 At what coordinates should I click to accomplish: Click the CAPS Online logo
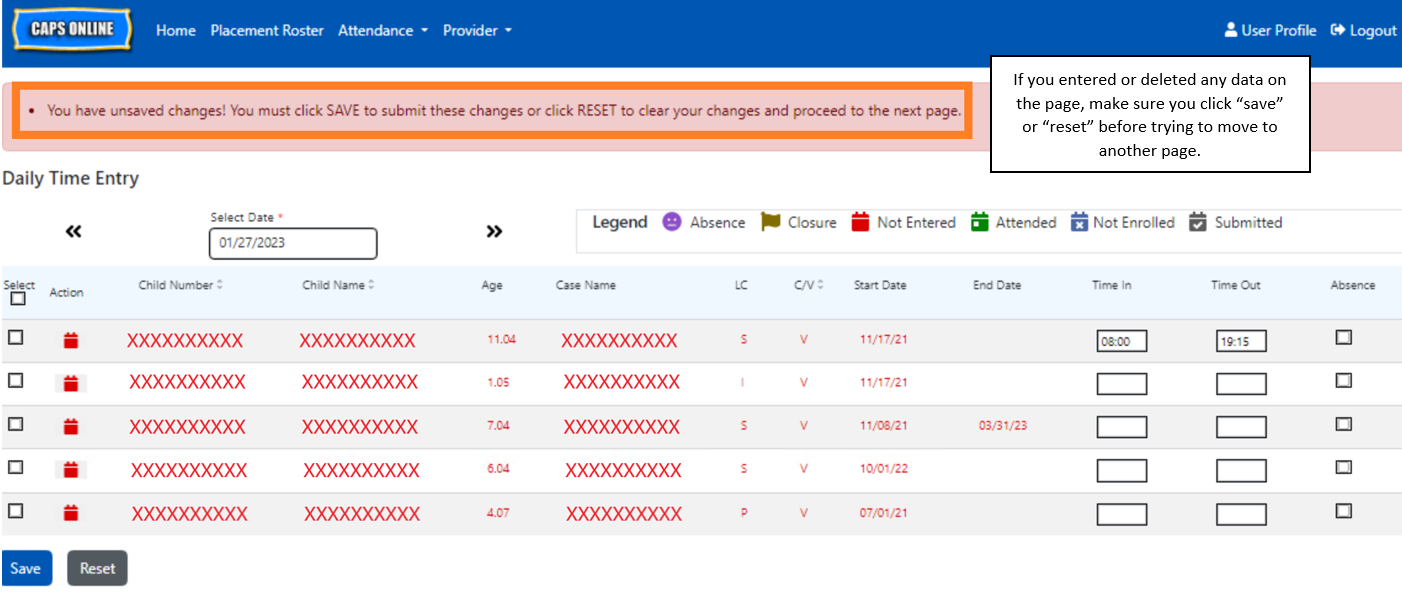pyautogui.click(x=72, y=30)
